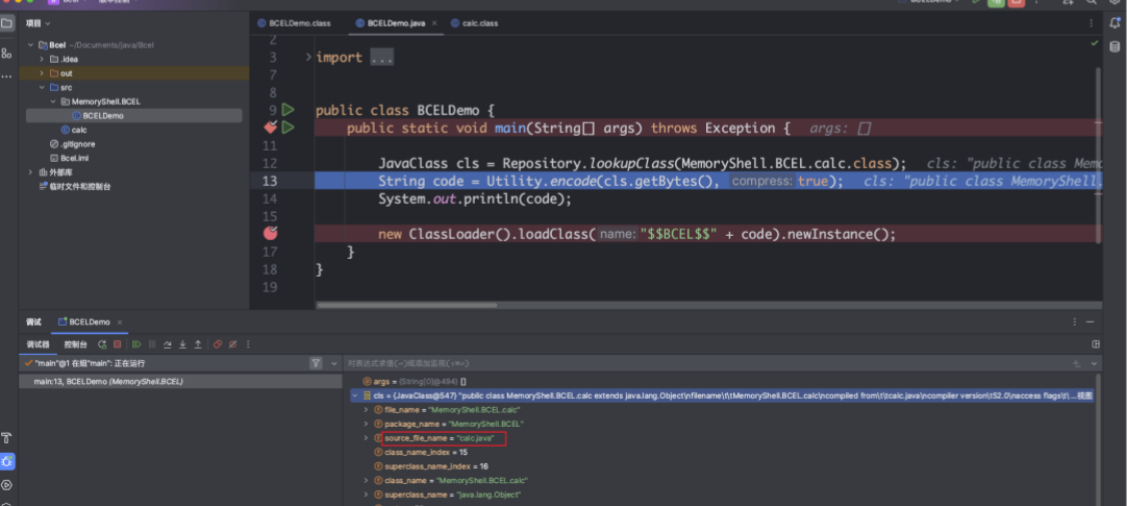Select BCELDemo in the project tree
This screenshot has width=1127, height=506.
pyautogui.click(x=134, y=116)
